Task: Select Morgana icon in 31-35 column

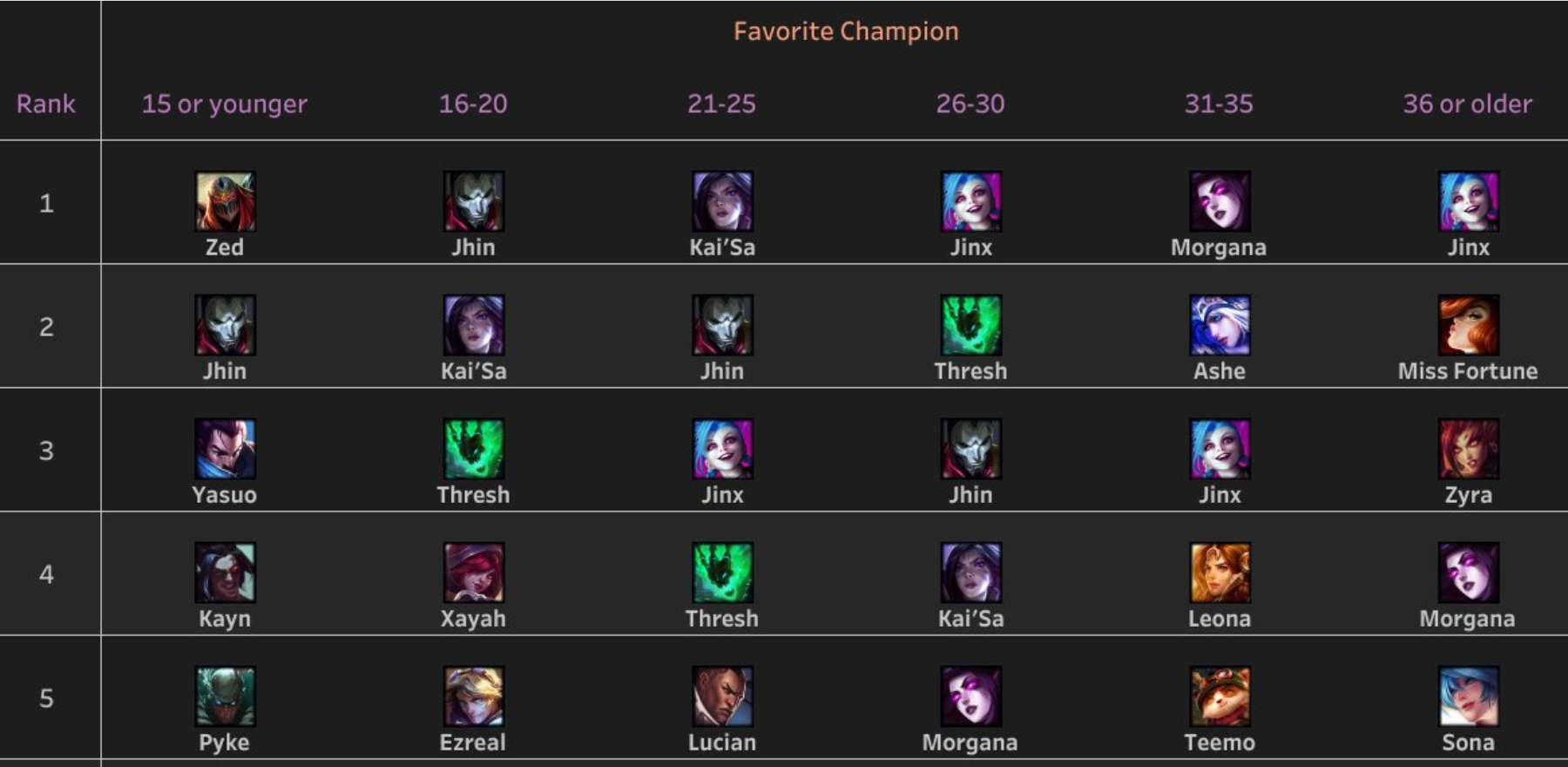Action: click(x=1220, y=201)
